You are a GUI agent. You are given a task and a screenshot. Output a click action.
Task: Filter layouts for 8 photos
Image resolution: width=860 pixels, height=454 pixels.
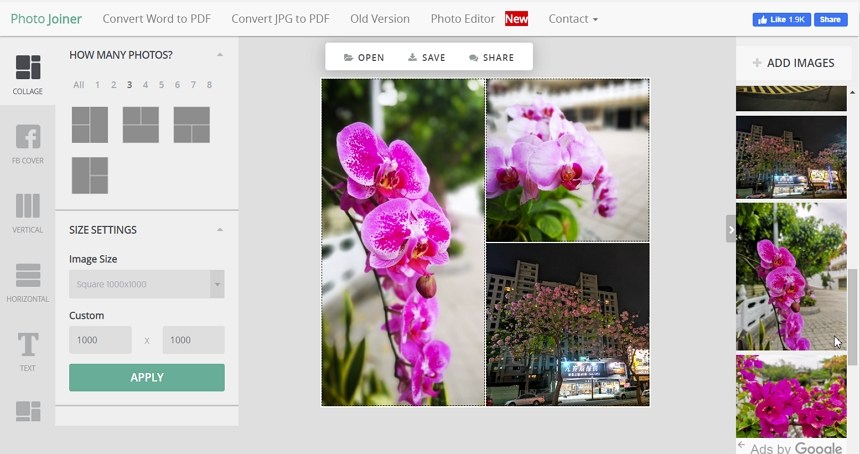pyautogui.click(x=209, y=85)
